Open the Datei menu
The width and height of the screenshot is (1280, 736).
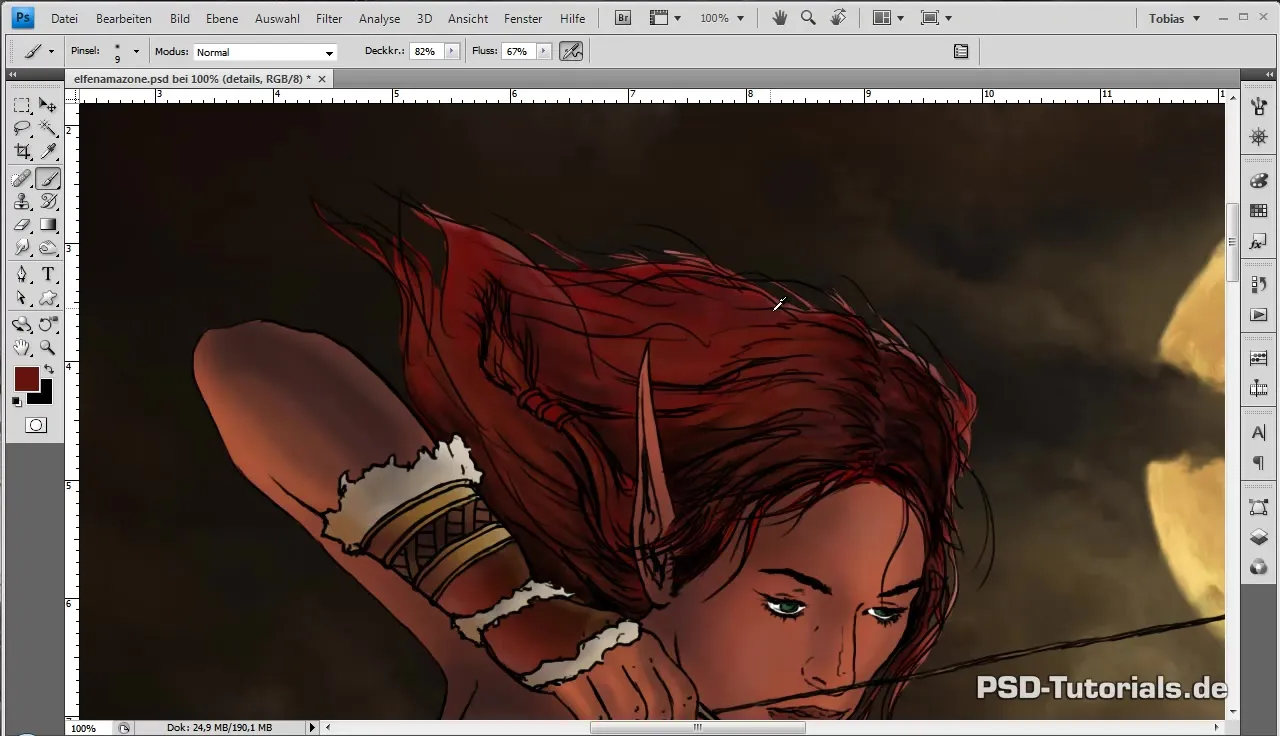pyautogui.click(x=64, y=18)
